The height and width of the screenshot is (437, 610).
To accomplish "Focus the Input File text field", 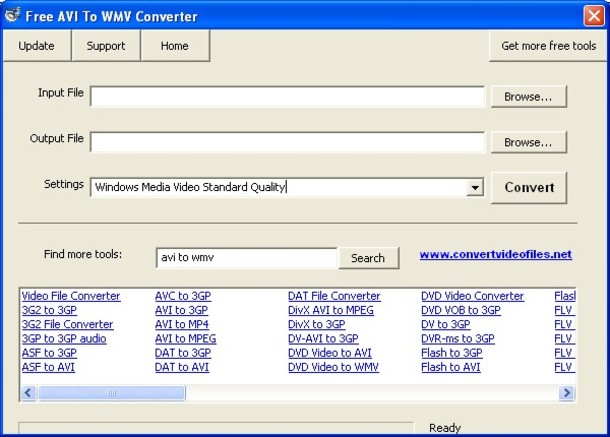I will click(x=287, y=97).
